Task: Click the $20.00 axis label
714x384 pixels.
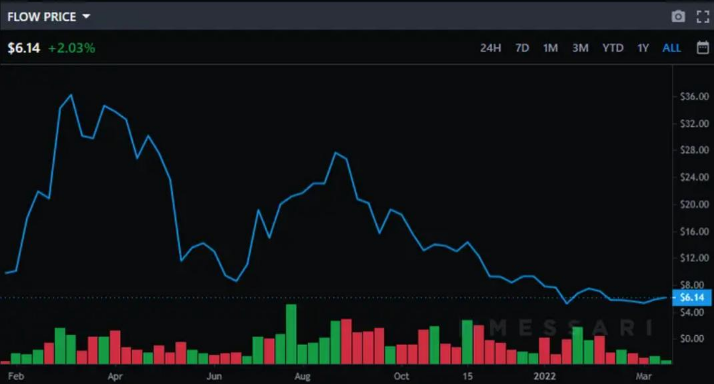Action: coord(694,204)
